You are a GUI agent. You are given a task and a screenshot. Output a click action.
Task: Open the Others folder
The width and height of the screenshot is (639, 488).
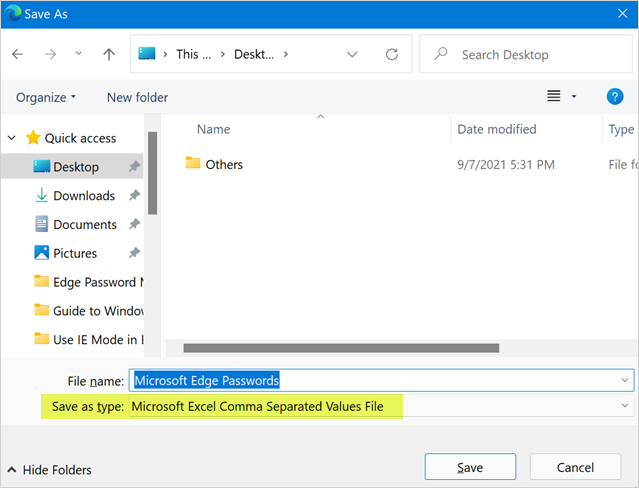pos(224,164)
